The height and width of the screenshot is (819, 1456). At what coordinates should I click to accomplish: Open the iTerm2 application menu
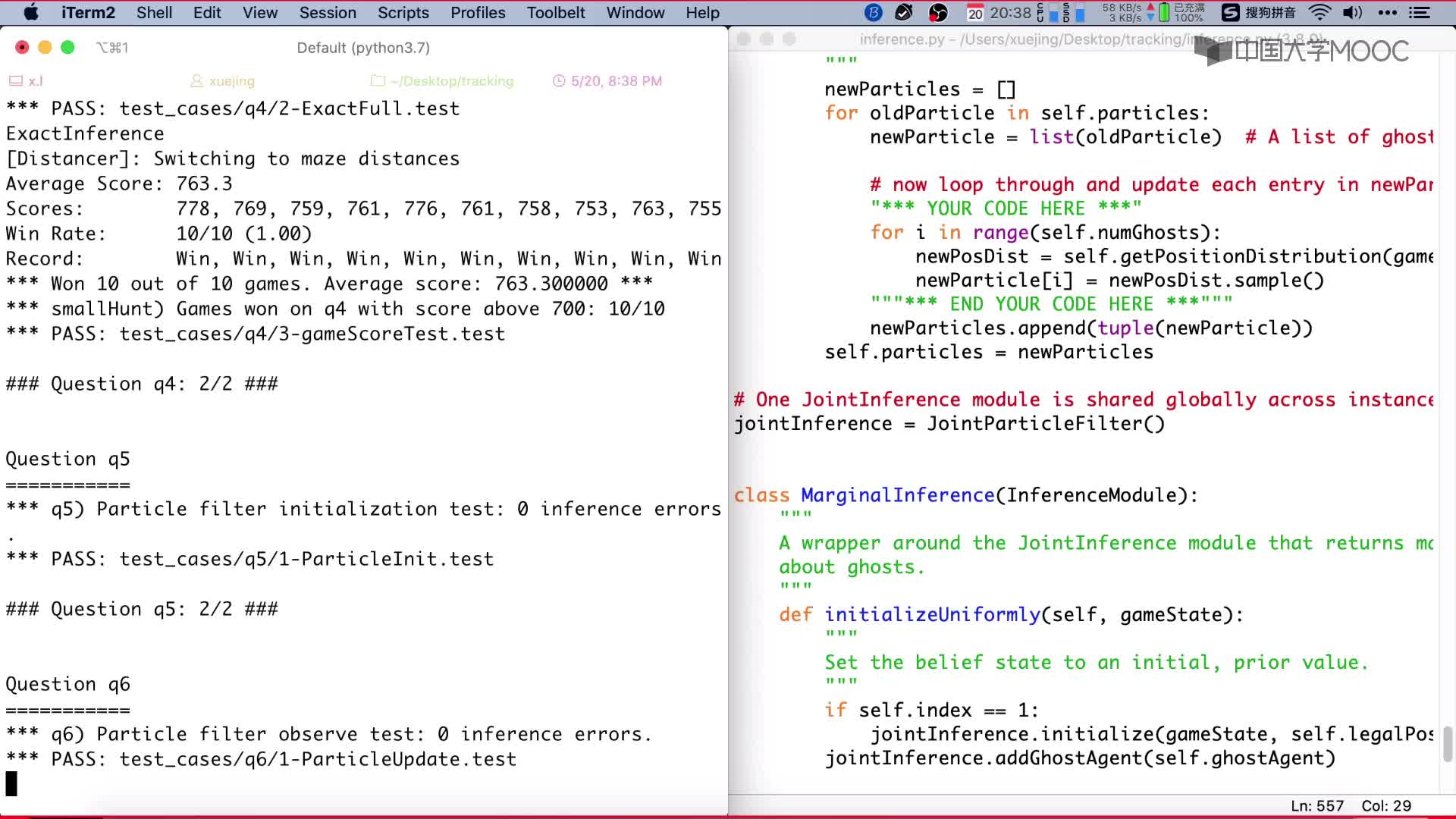point(88,12)
